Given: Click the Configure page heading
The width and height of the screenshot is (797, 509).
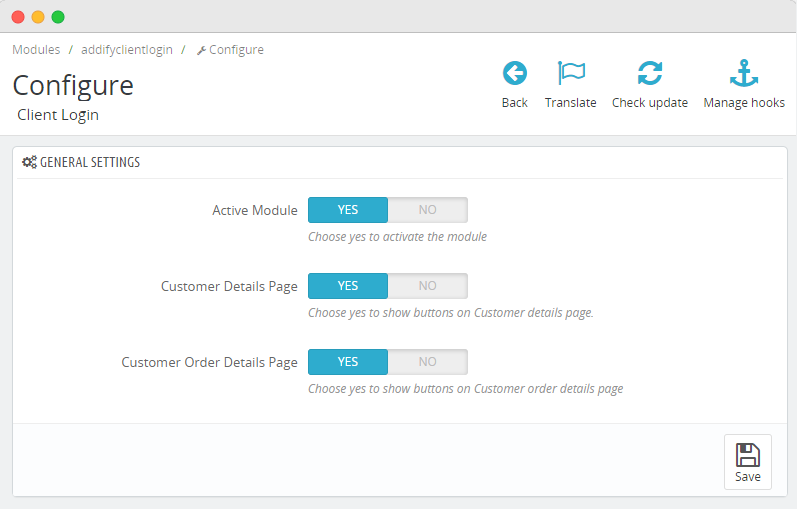Looking at the screenshot, I should tap(73, 85).
